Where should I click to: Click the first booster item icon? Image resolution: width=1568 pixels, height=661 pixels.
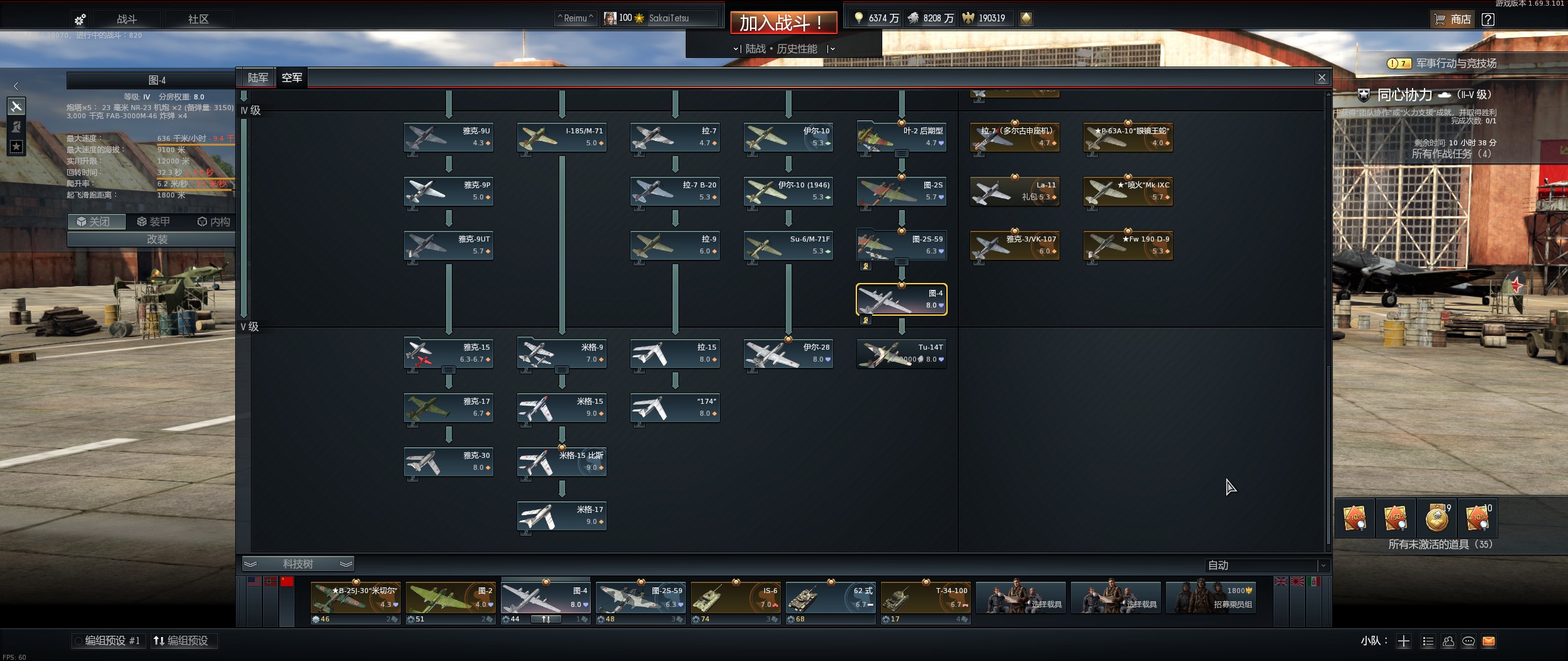tap(1355, 518)
